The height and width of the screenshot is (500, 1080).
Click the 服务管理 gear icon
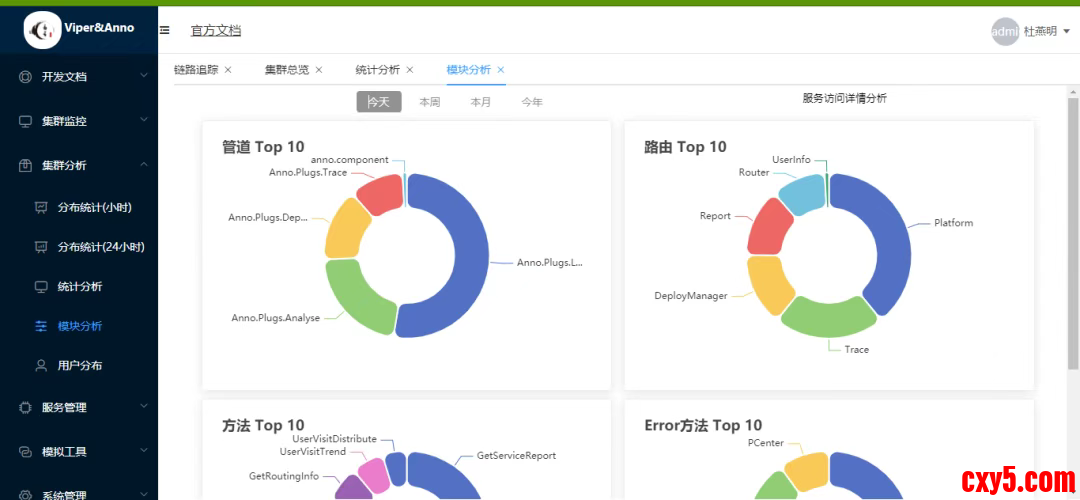pos(26,407)
